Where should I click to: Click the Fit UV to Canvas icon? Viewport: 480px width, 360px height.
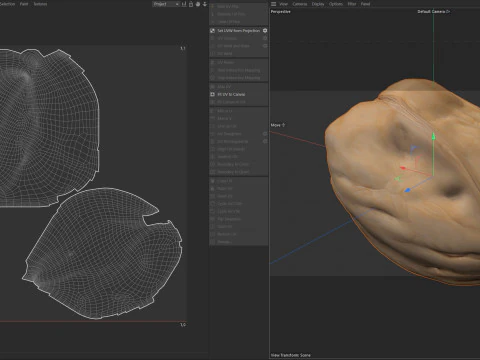click(212, 94)
